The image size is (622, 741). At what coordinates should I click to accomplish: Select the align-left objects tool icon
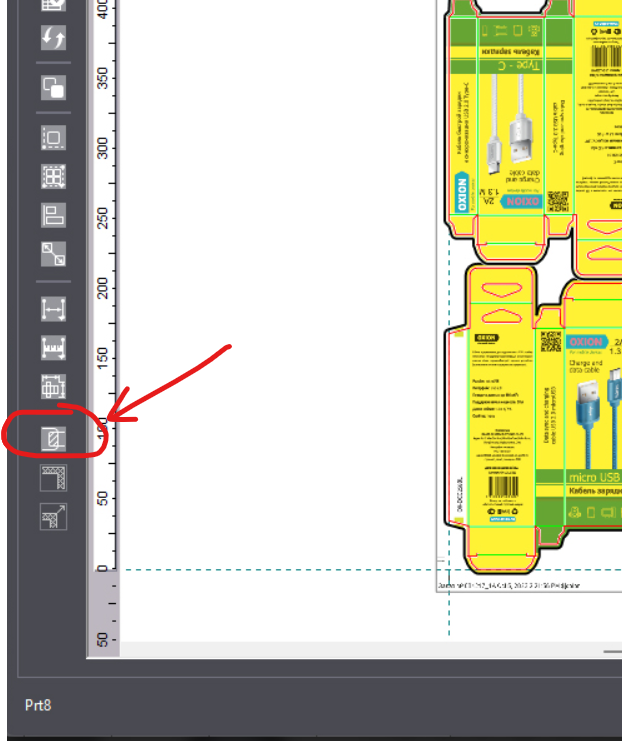(53, 215)
